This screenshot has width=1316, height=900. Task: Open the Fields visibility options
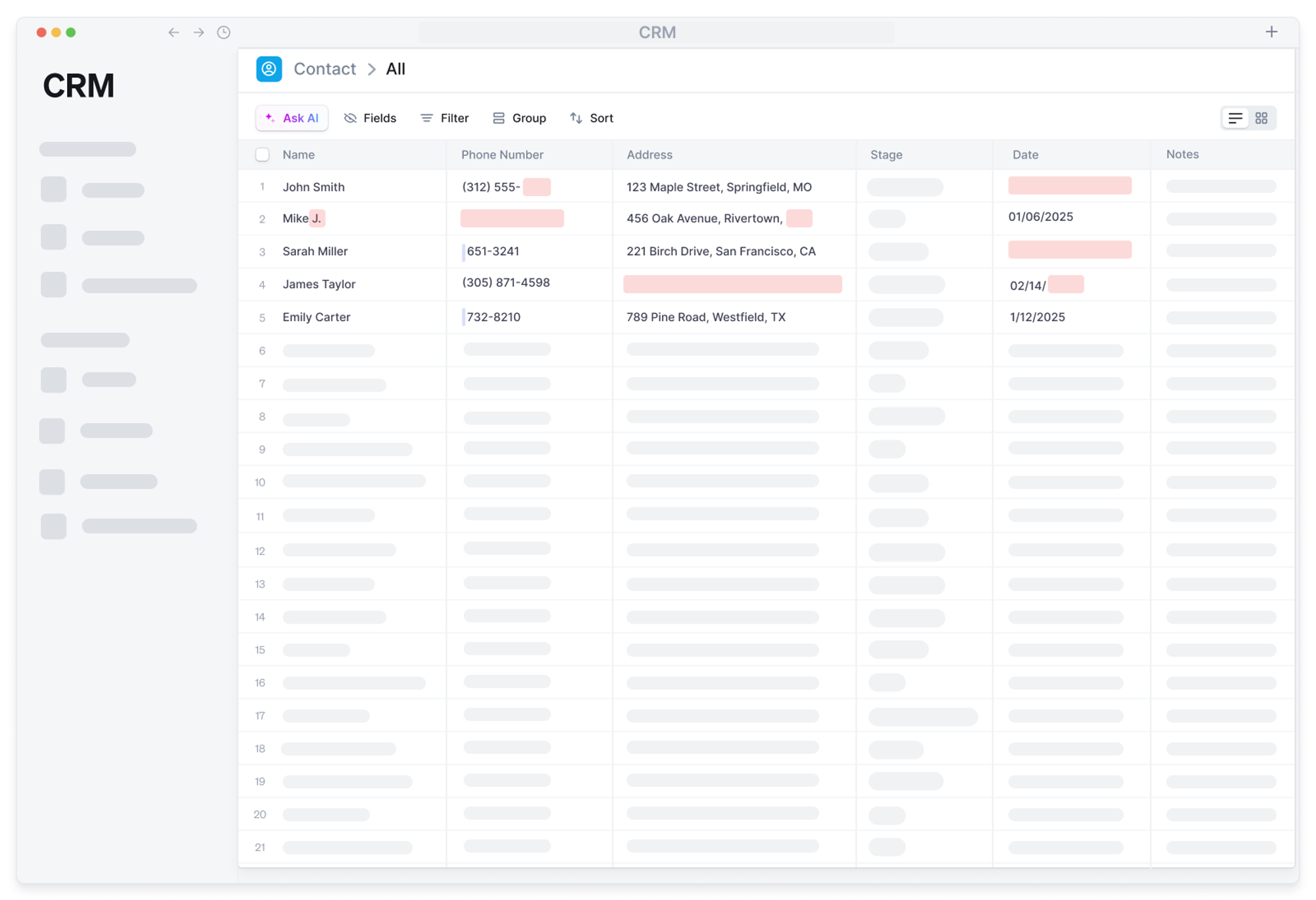click(x=370, y=118)
